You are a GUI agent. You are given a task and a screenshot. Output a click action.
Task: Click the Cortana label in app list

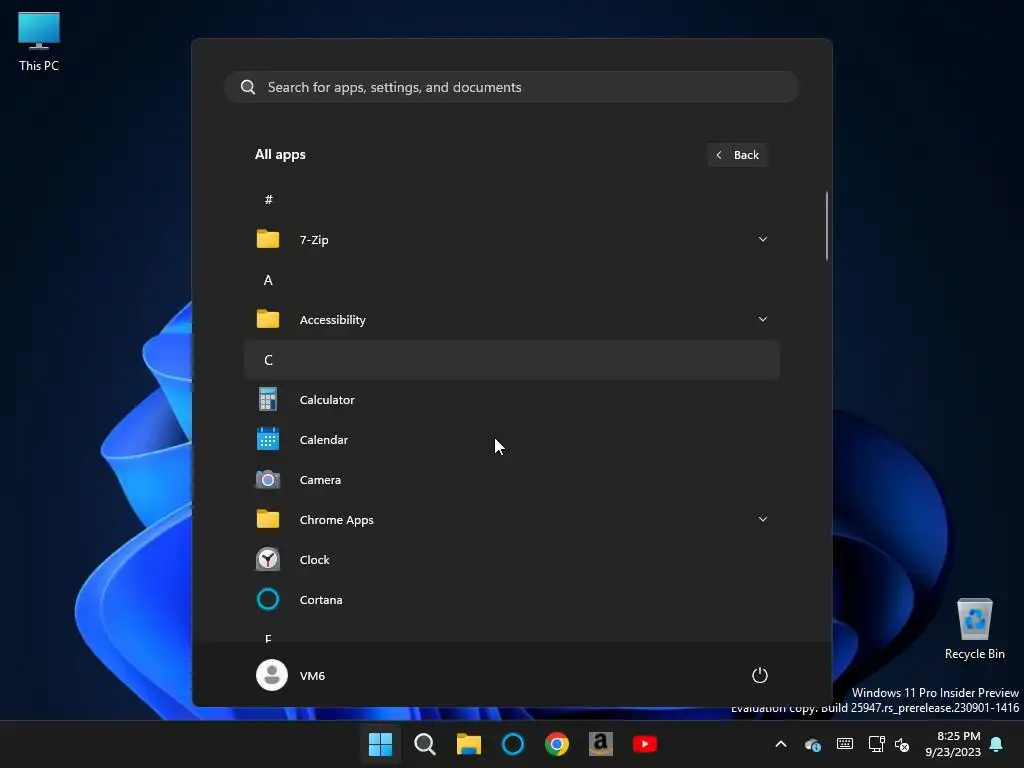[321, 600]
